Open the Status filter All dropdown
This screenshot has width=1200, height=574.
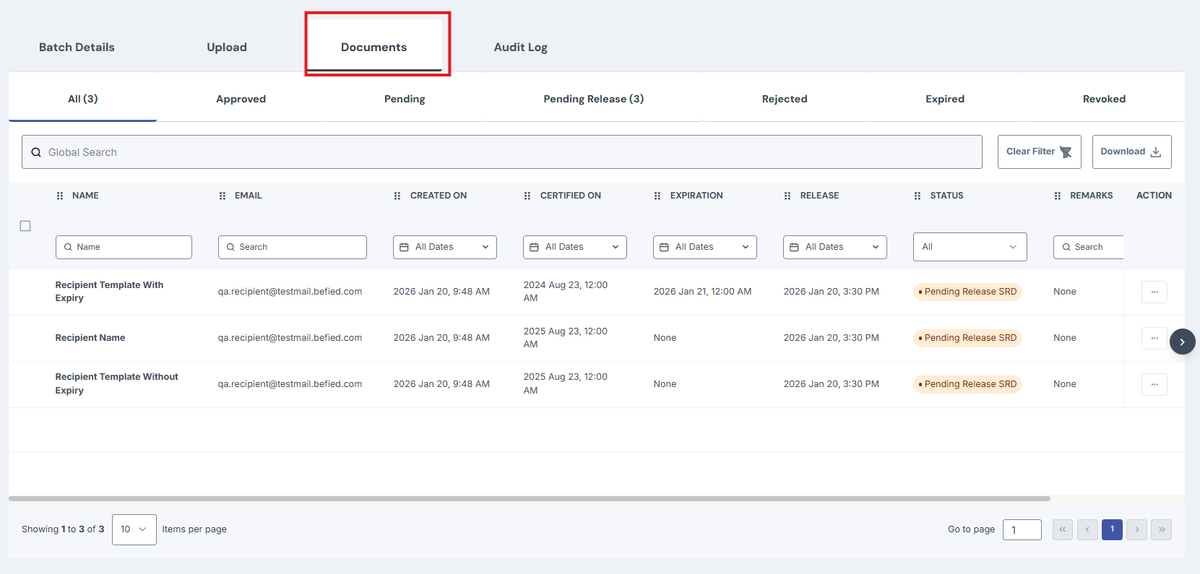[x=970, y=247]
